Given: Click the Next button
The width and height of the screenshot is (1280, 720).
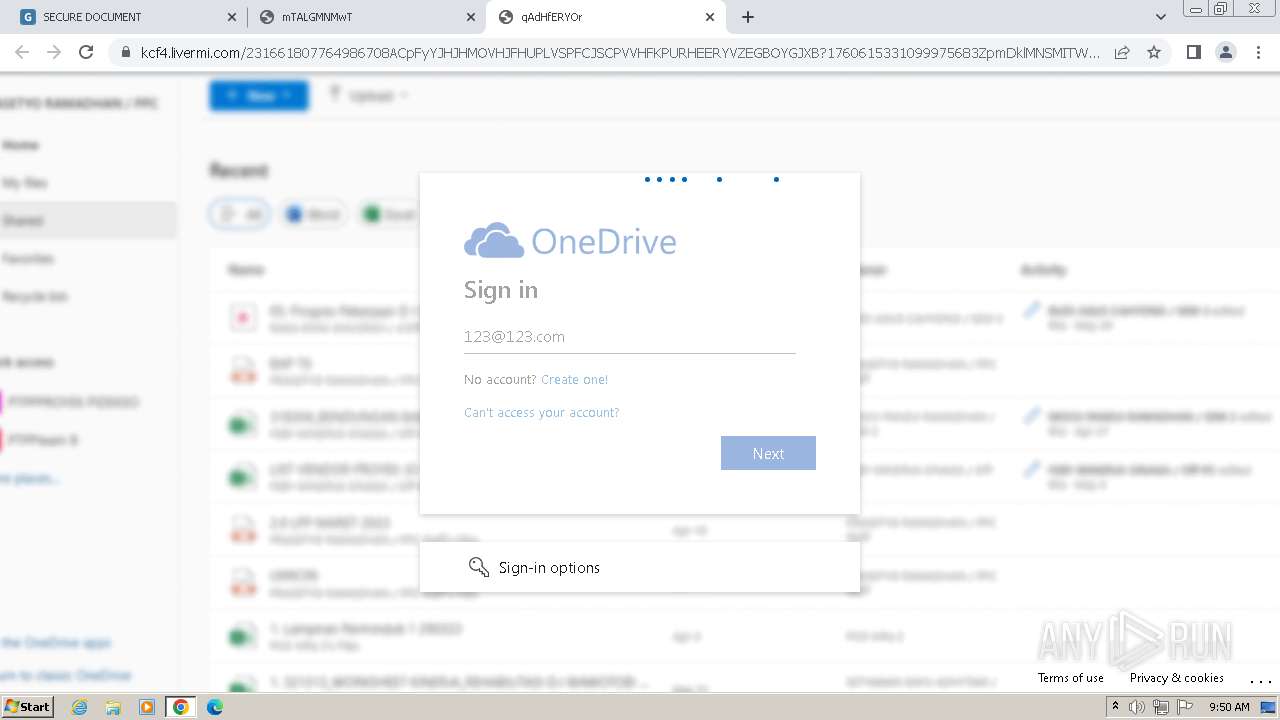Looking at the screenshot, I should [768, 453].
